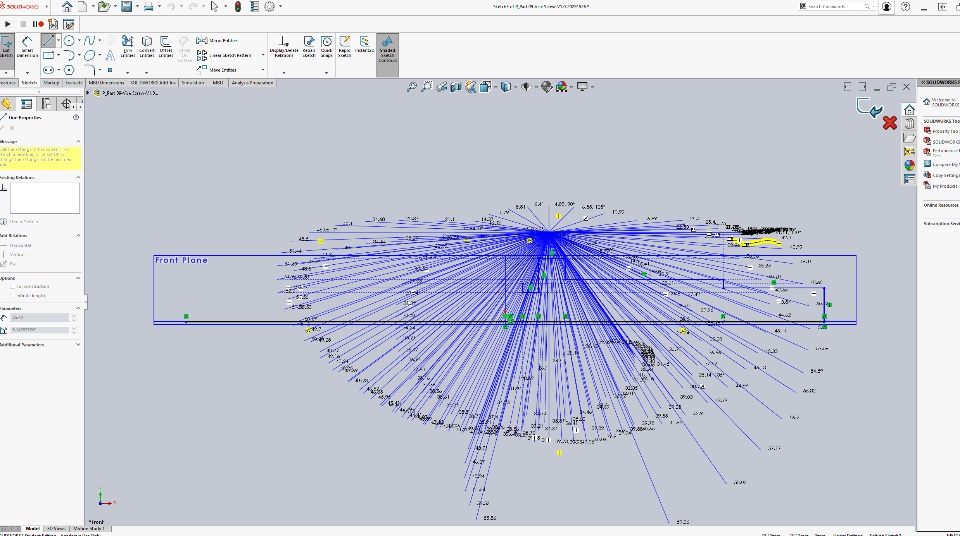Click the Open folder icon
The width and height of the screenshot is (960, 536).
click(x=104, y=7)
